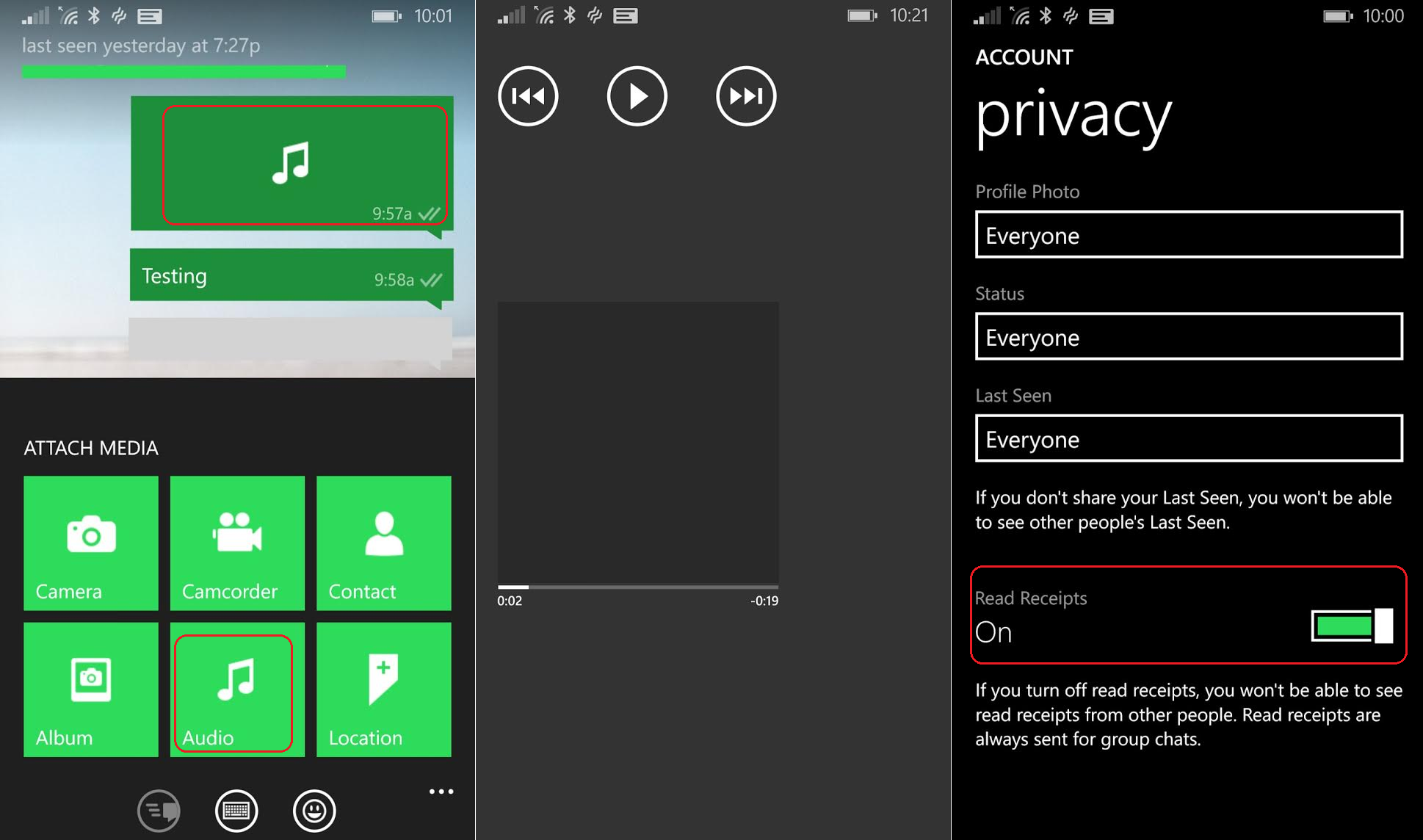Change the Status visibility dropdown
Image resolution: width=1423 pixels, height=840 pixels.
pos(1188,337)
